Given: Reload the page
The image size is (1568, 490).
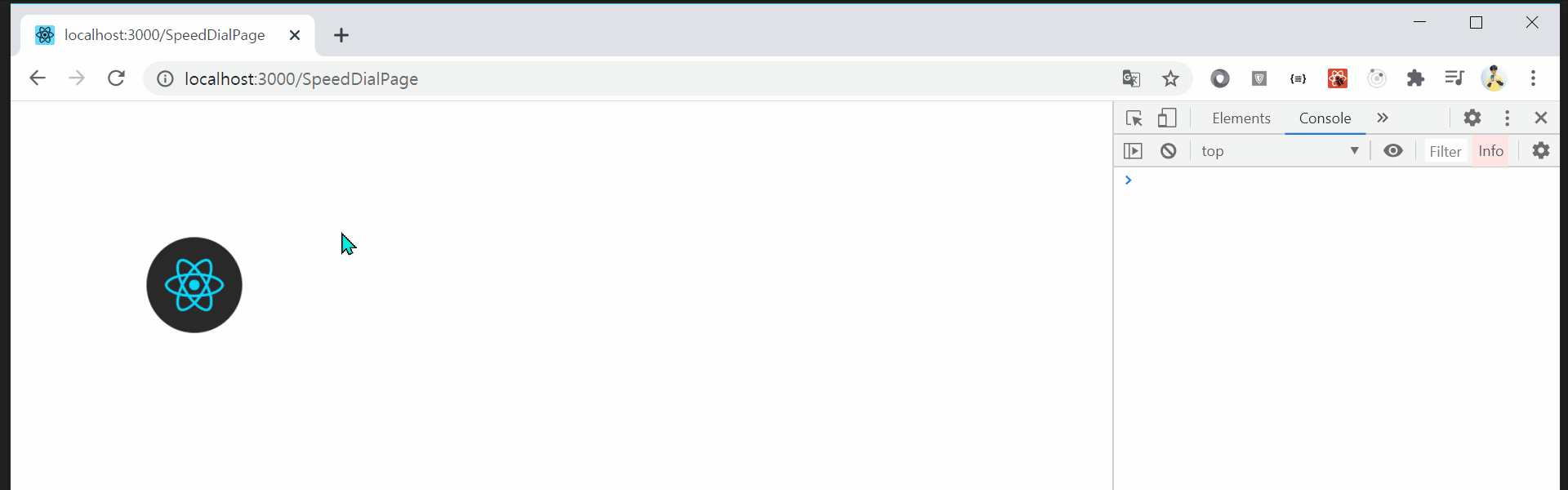Looking at the screenshot, I should click(x=116, y=78).
